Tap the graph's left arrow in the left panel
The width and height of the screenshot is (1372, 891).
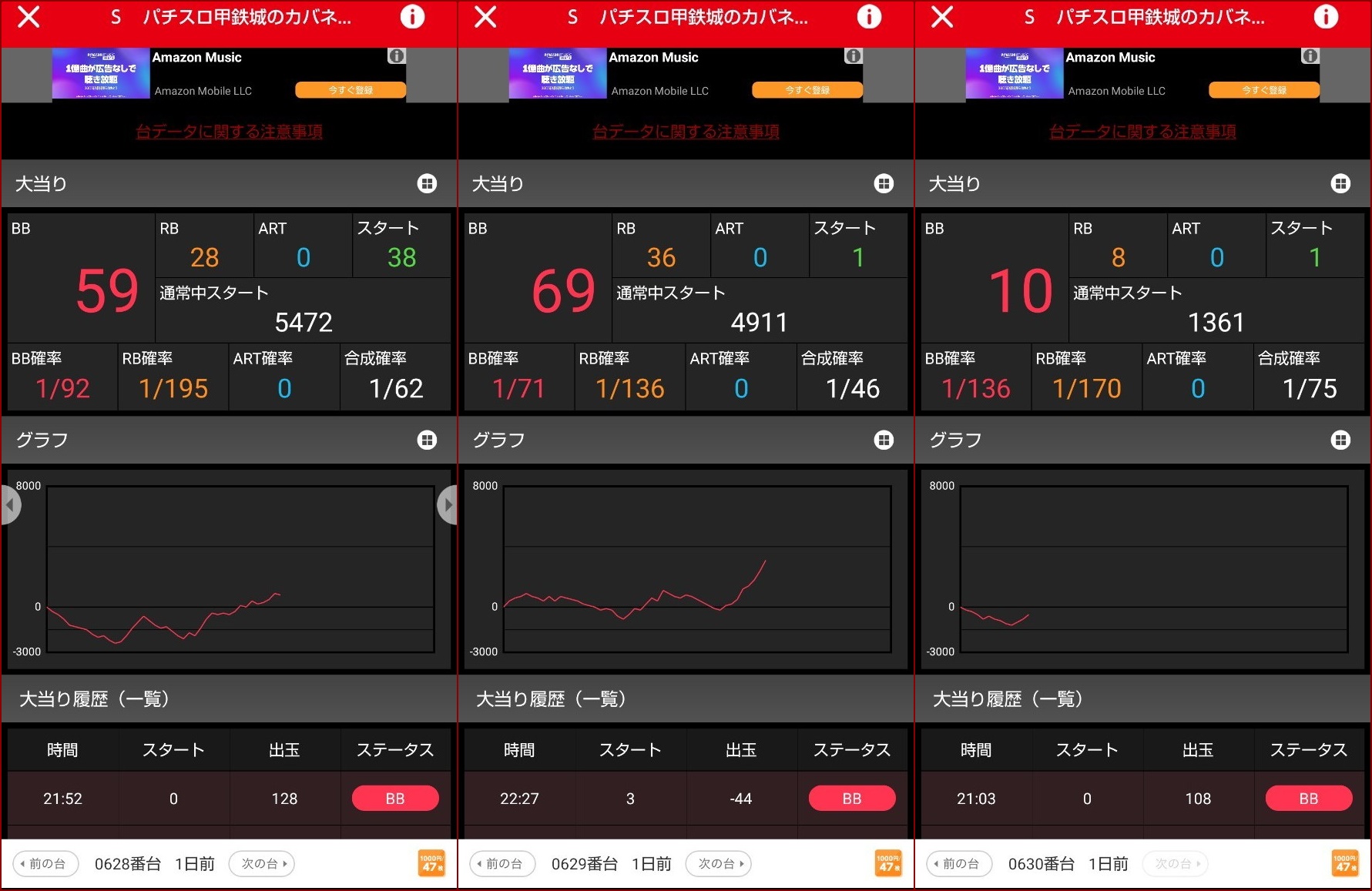click(x=10, y=505)
